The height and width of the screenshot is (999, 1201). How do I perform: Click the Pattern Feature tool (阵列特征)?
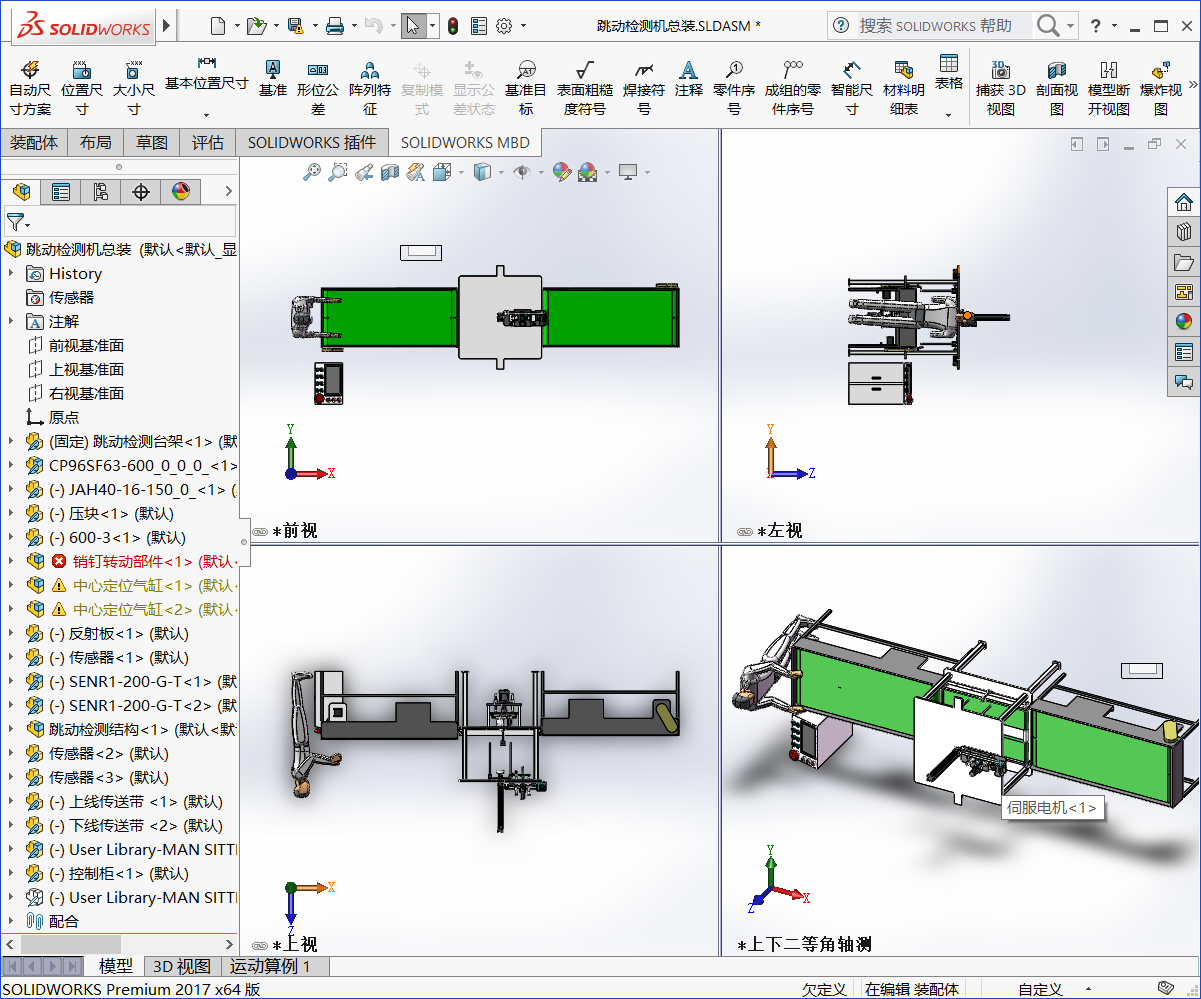pos(370,87)
